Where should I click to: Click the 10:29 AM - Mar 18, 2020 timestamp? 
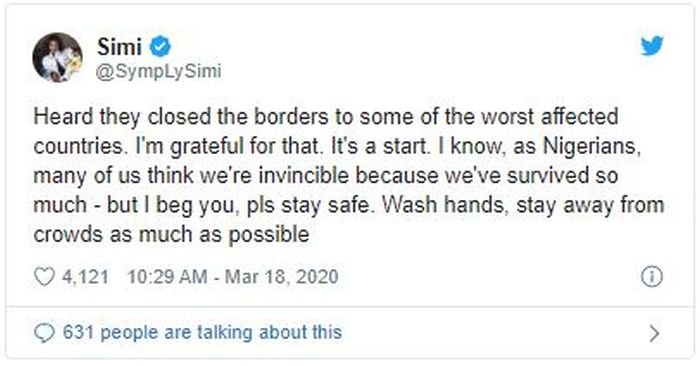click(x=233, y=277)
